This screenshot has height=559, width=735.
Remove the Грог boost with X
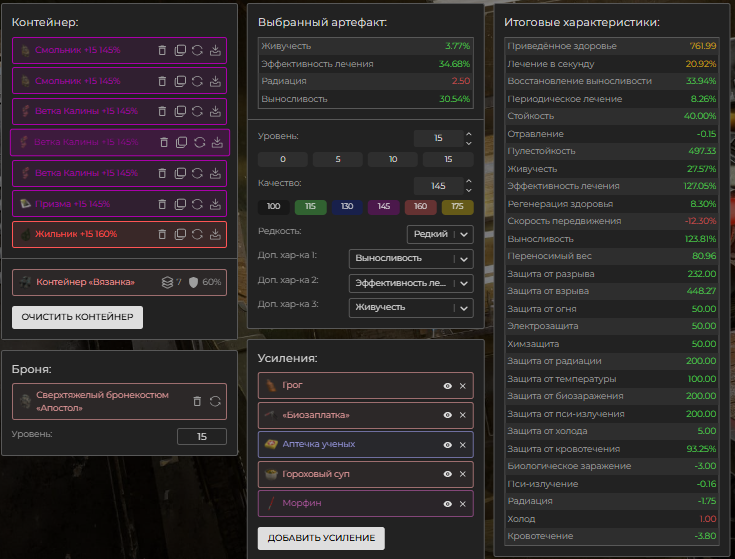463,385
